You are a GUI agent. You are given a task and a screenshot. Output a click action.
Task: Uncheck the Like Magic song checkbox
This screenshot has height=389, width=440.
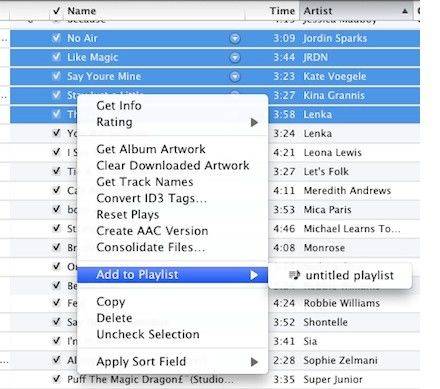[56, 57]
